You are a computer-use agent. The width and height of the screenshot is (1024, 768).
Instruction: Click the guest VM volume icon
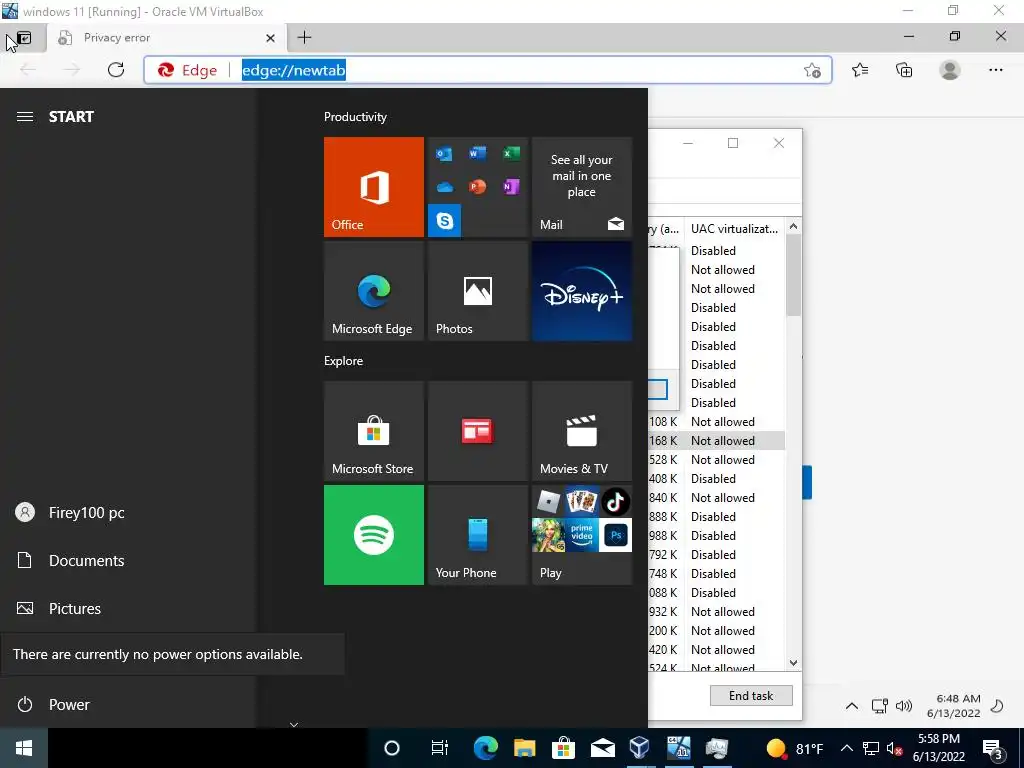[904, 706]
